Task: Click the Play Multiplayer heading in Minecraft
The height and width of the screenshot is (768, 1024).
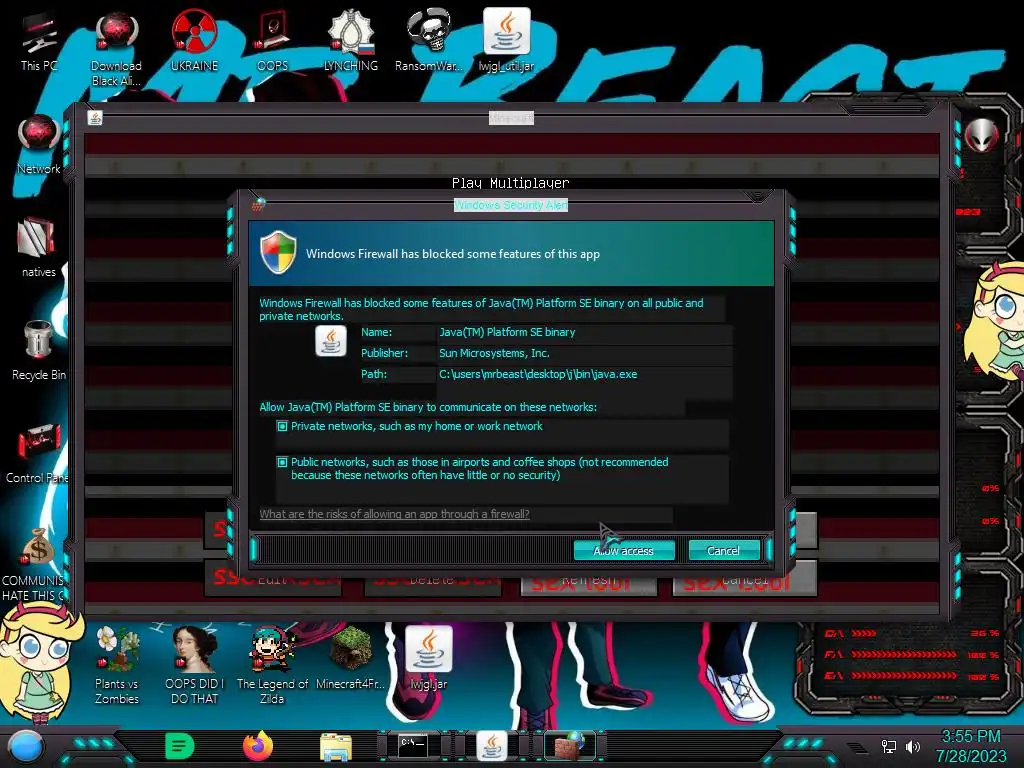Action: (x=511, y=183)
